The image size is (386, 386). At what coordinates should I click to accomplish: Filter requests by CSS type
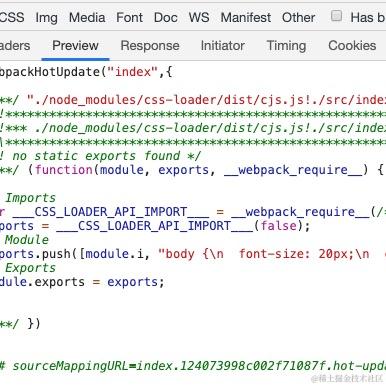[12, 17]
